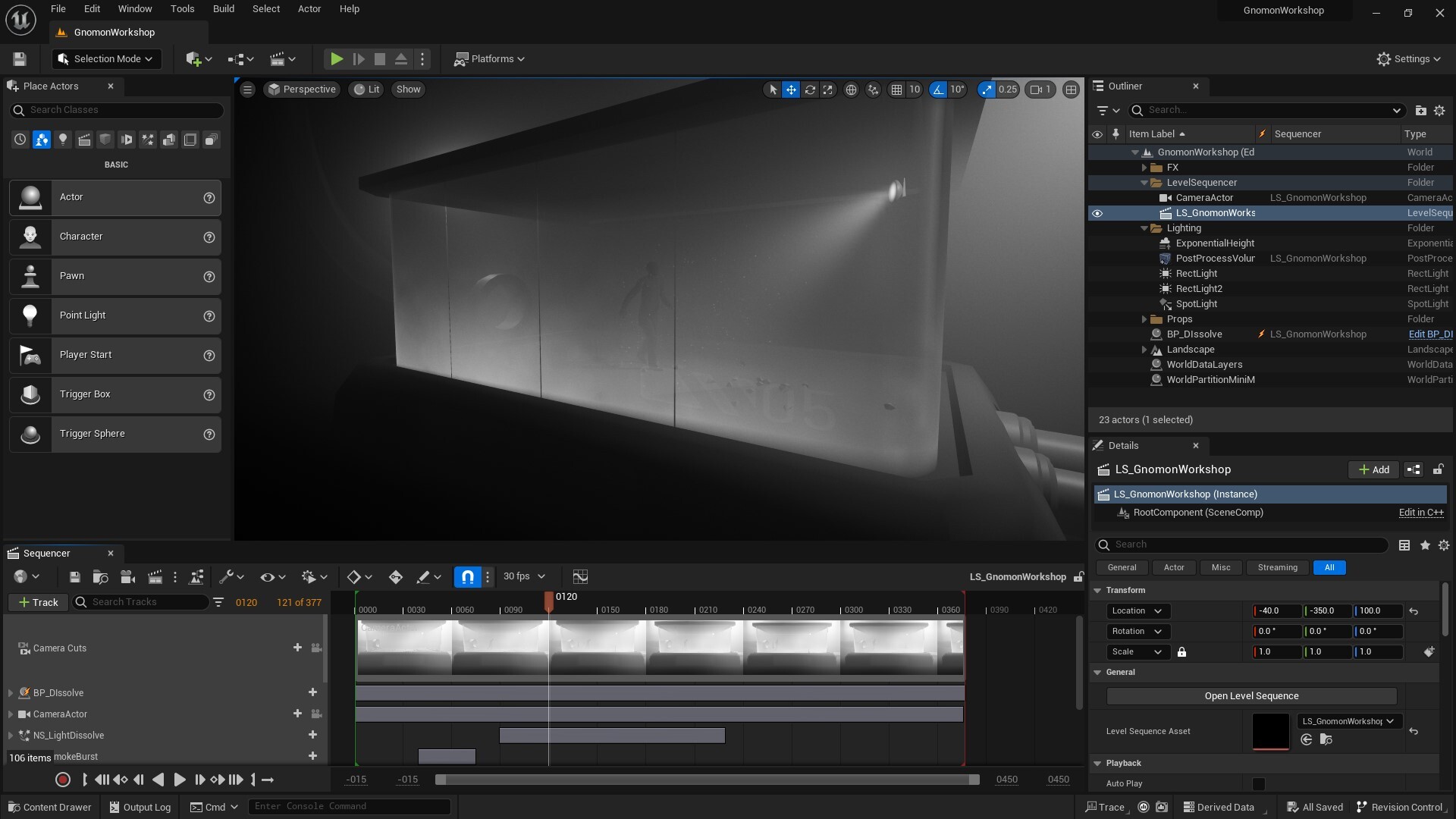Viewport: 1456px width, 819px height.
Task: Select the Lights category in Place Actors
Action: pos(63,140)
